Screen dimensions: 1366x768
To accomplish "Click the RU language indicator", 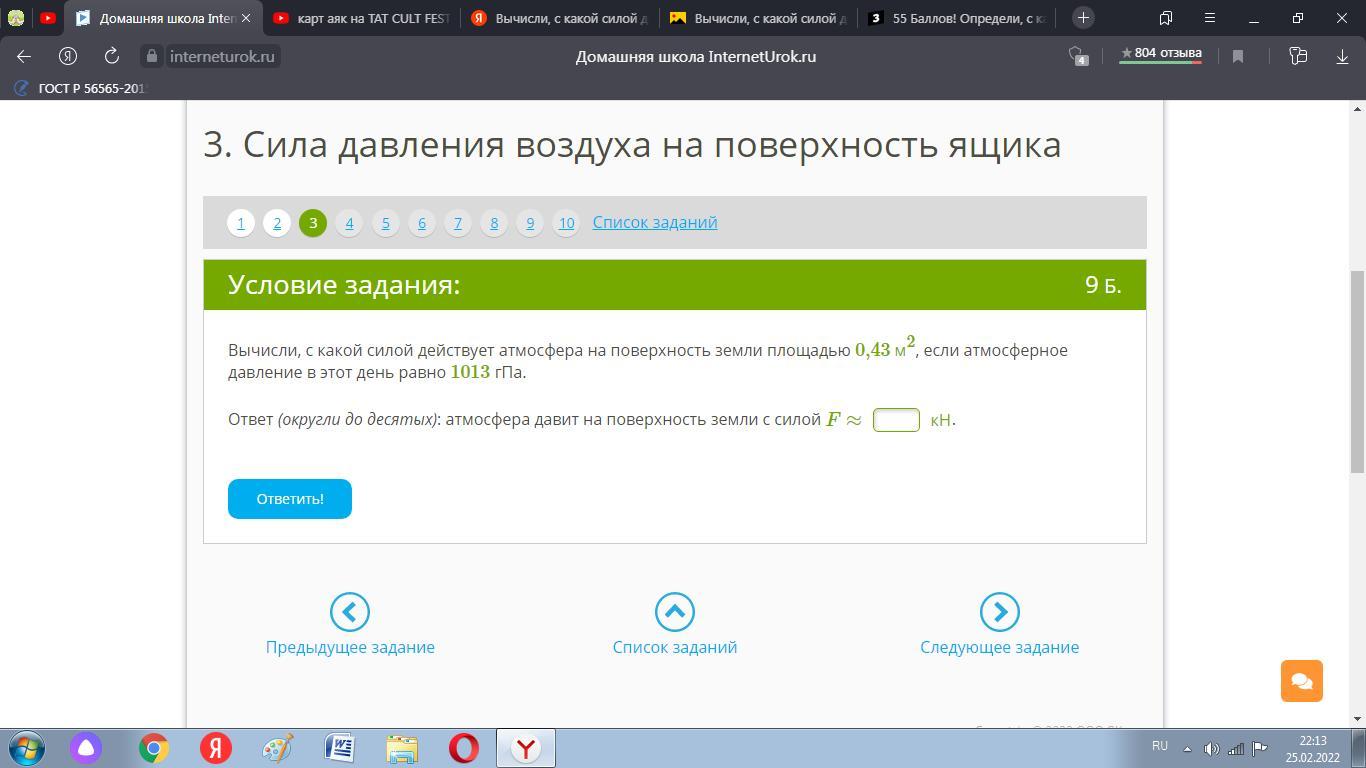I will pyautogui.click(x=1160, y=746).
